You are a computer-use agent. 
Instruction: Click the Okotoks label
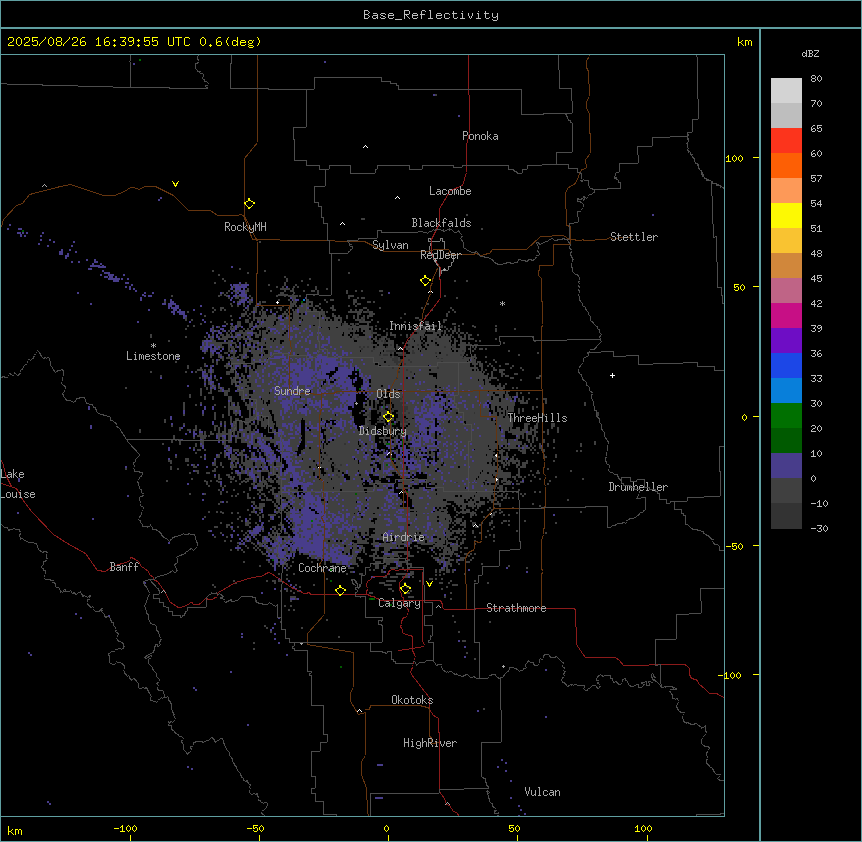click(412, 700)
